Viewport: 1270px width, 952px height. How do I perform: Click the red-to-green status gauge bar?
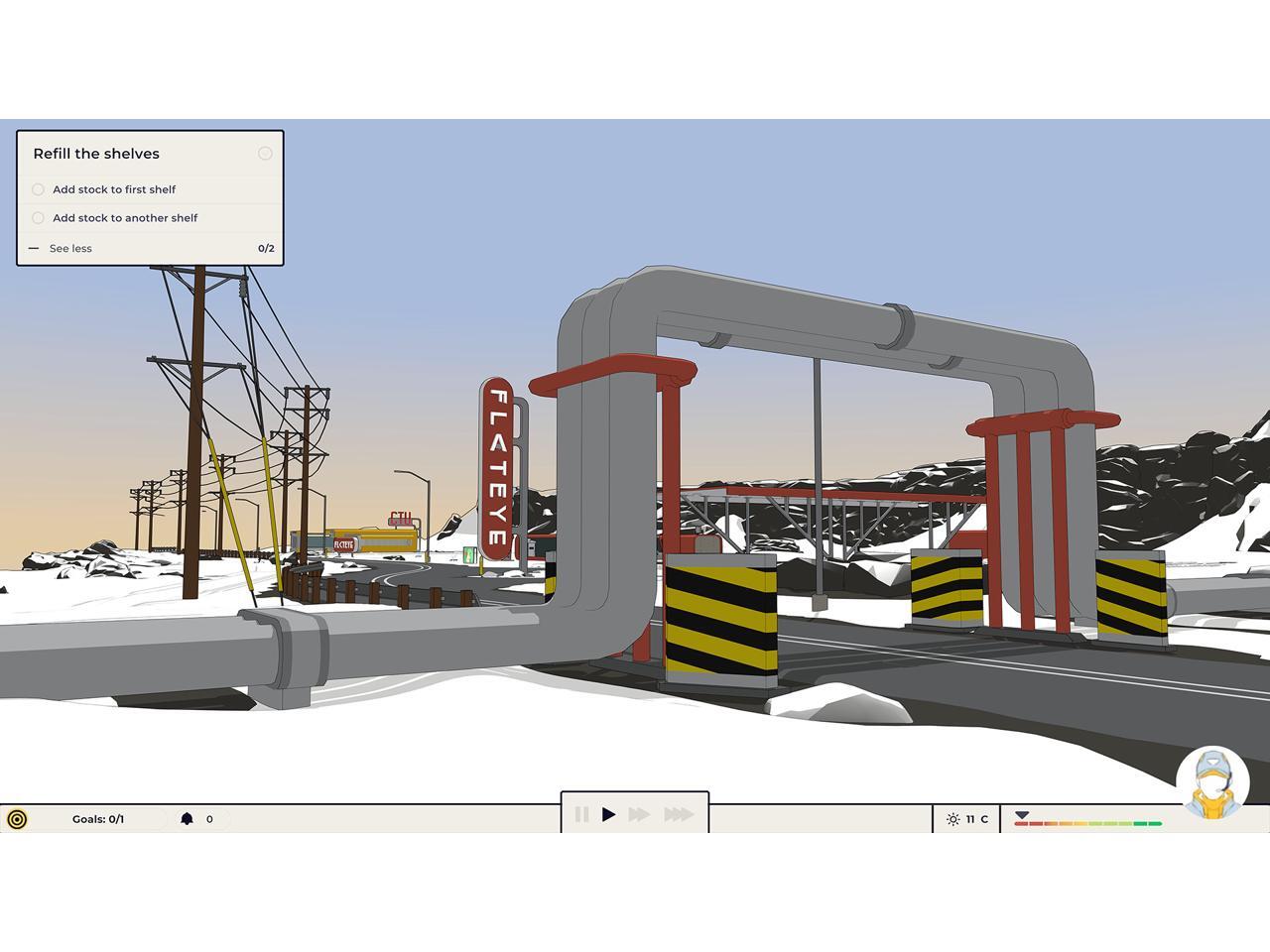1087,824
